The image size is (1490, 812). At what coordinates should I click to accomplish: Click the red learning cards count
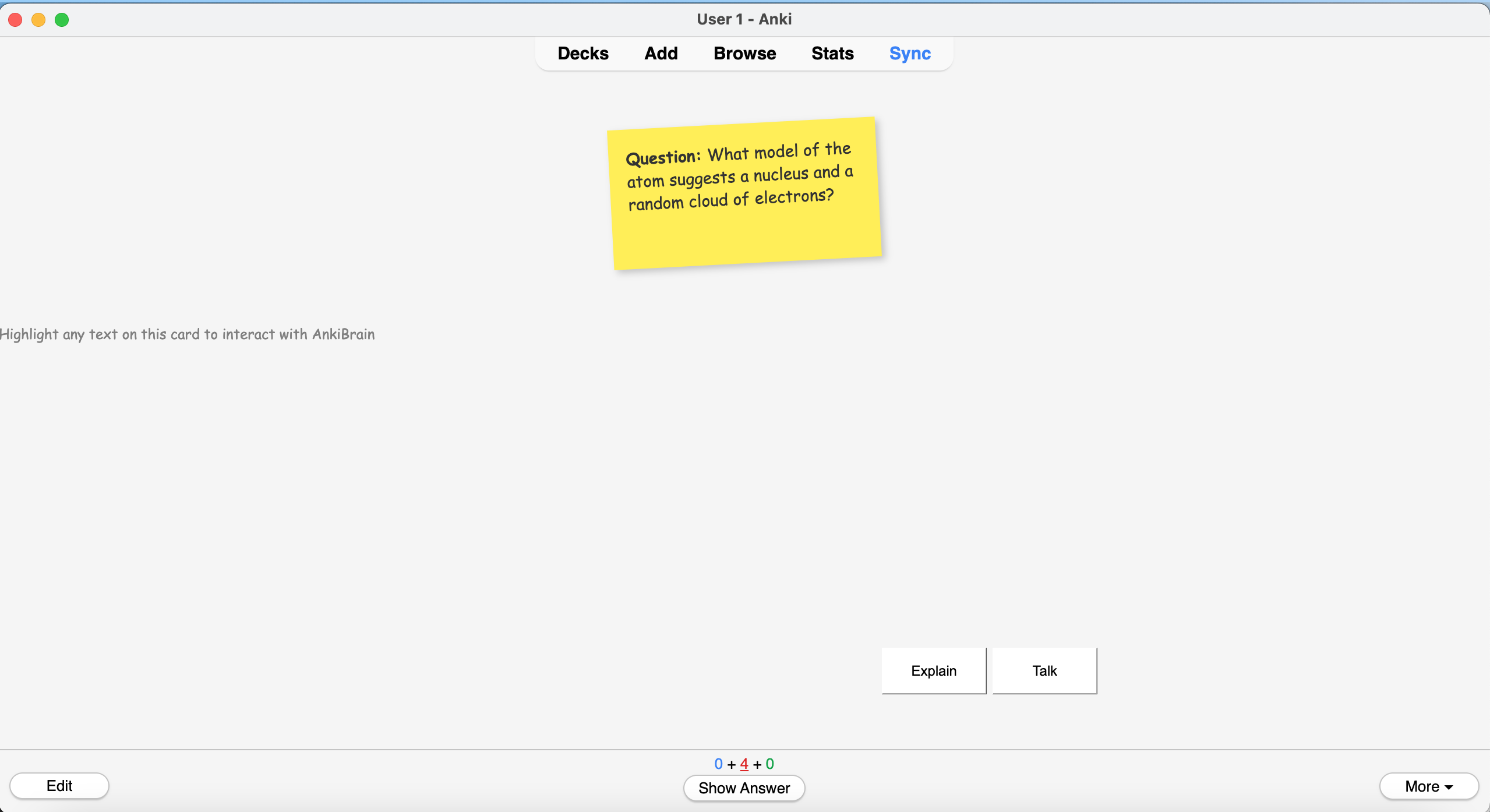click(744, 764)
